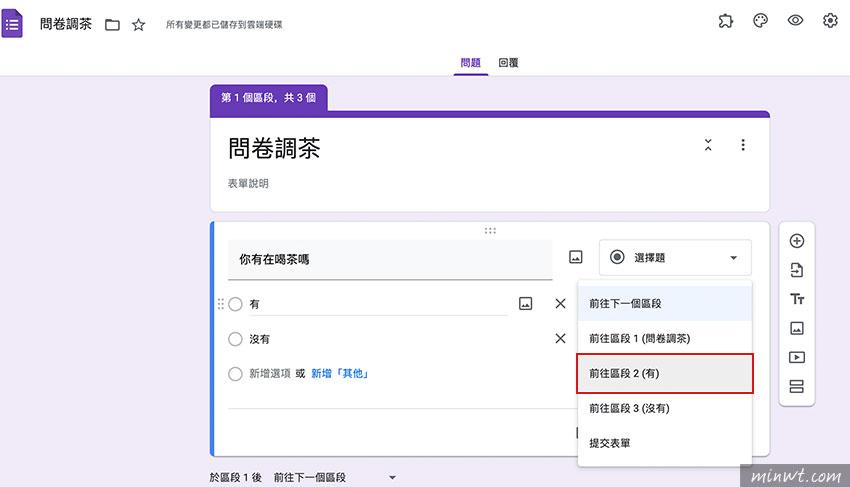Switch to the 問題 tab
This screenshot has width=850, height=487.
pyautogui.click(x=471, y=63)
